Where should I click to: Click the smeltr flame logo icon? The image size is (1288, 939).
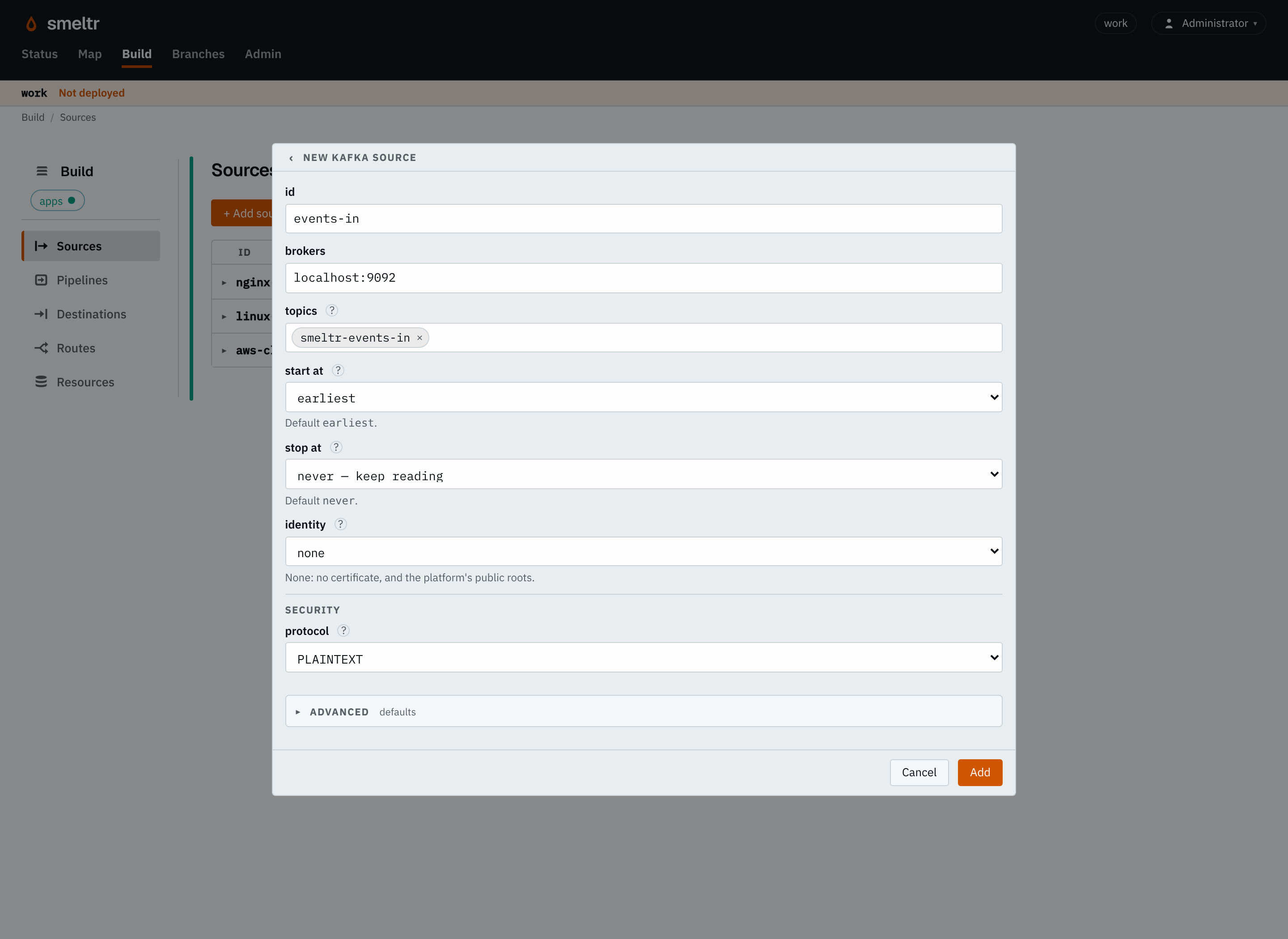pos(31,23)
